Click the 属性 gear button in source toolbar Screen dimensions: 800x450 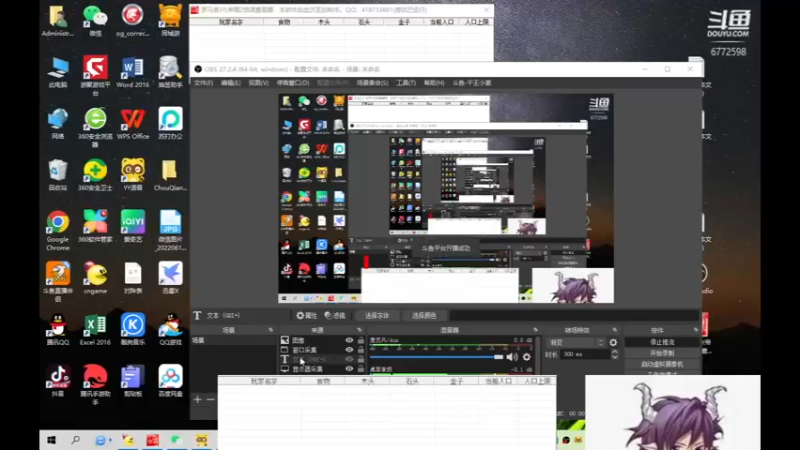(x=307, y=316)
